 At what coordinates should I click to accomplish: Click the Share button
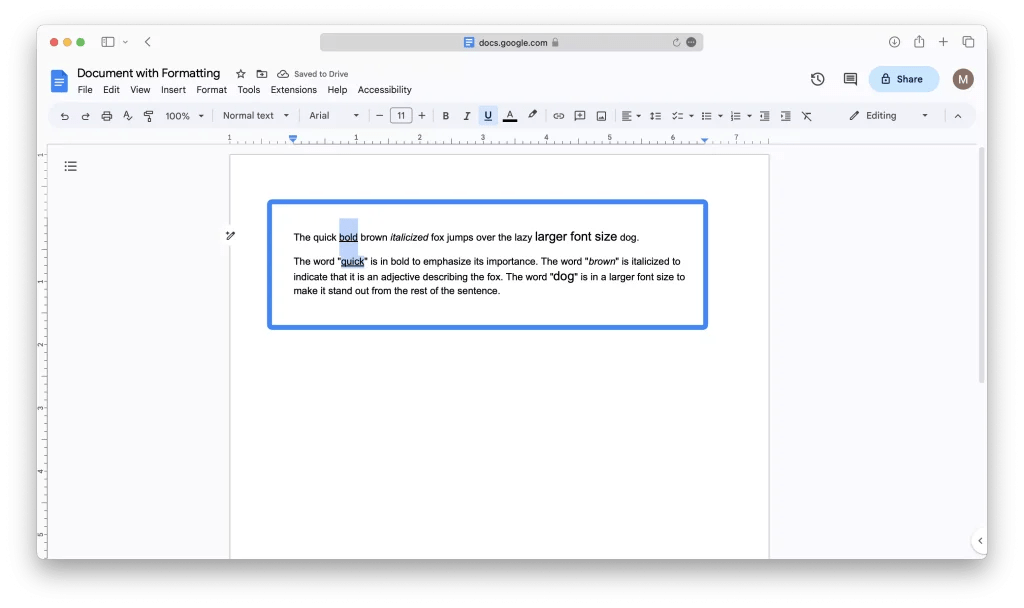(x=904, y=78)
